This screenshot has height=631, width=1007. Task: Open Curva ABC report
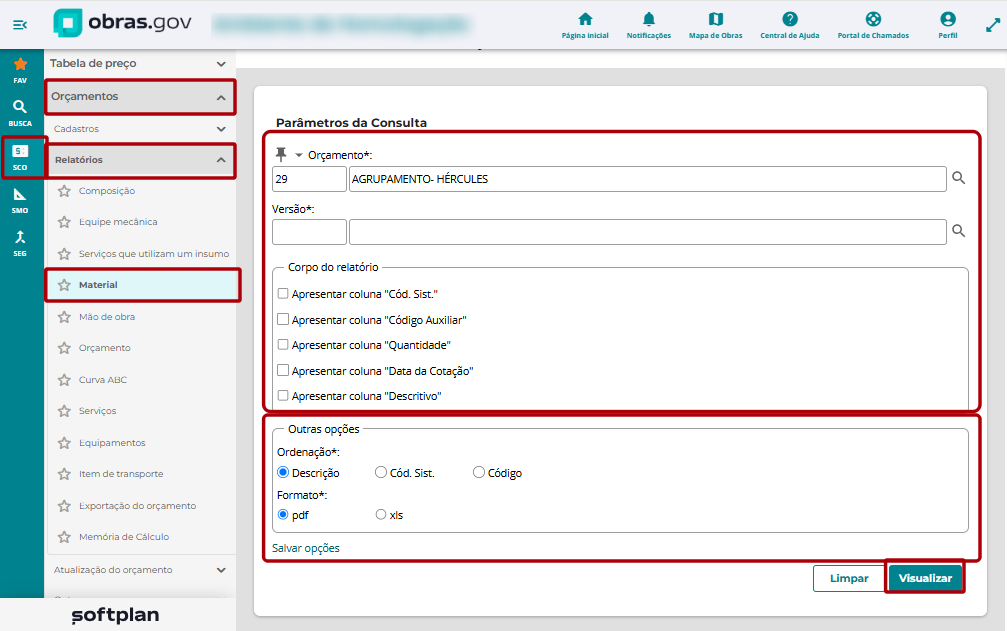(x=103, y=379)
